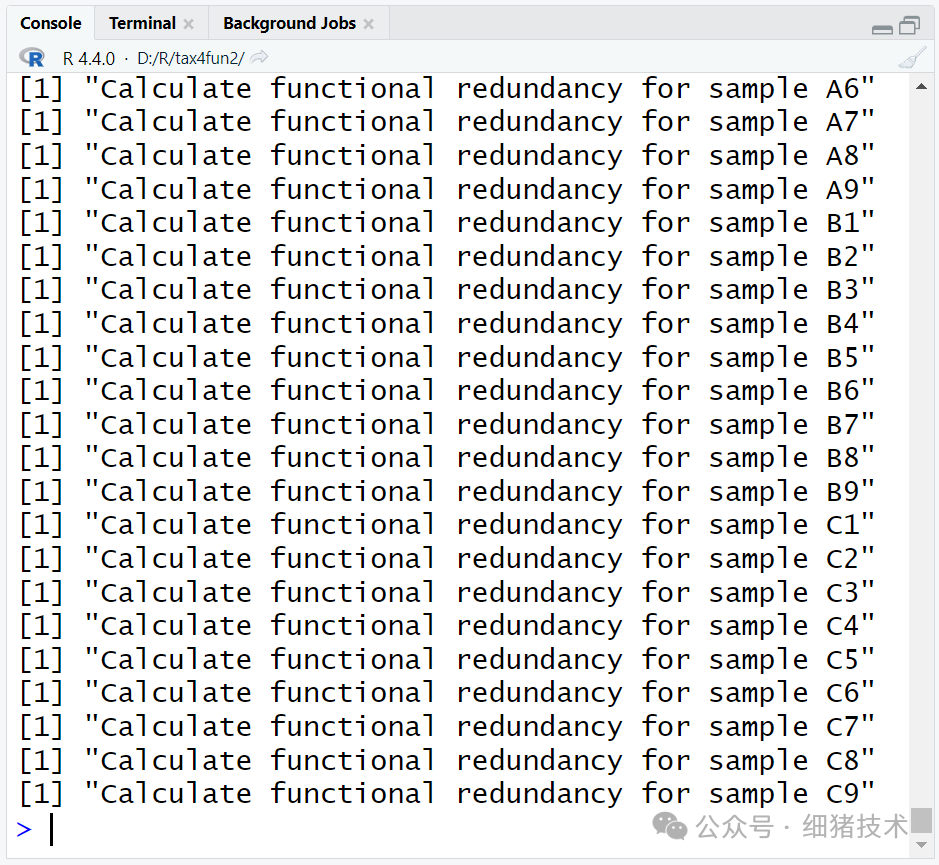Screen dimensions: 939x865
Task: Click the scrollbar down arrow
Action: click(923, 845)
